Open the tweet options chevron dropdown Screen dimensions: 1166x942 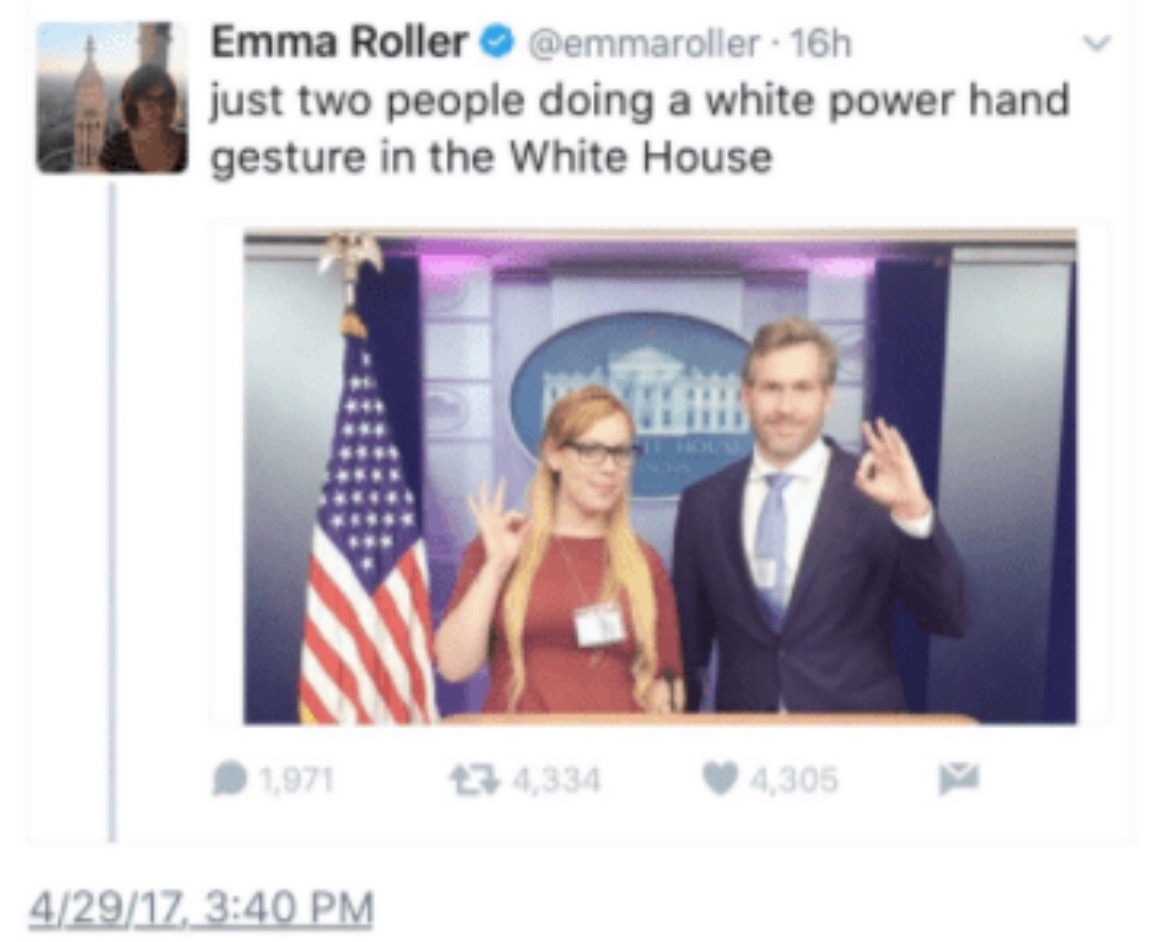pos(1096,43)
